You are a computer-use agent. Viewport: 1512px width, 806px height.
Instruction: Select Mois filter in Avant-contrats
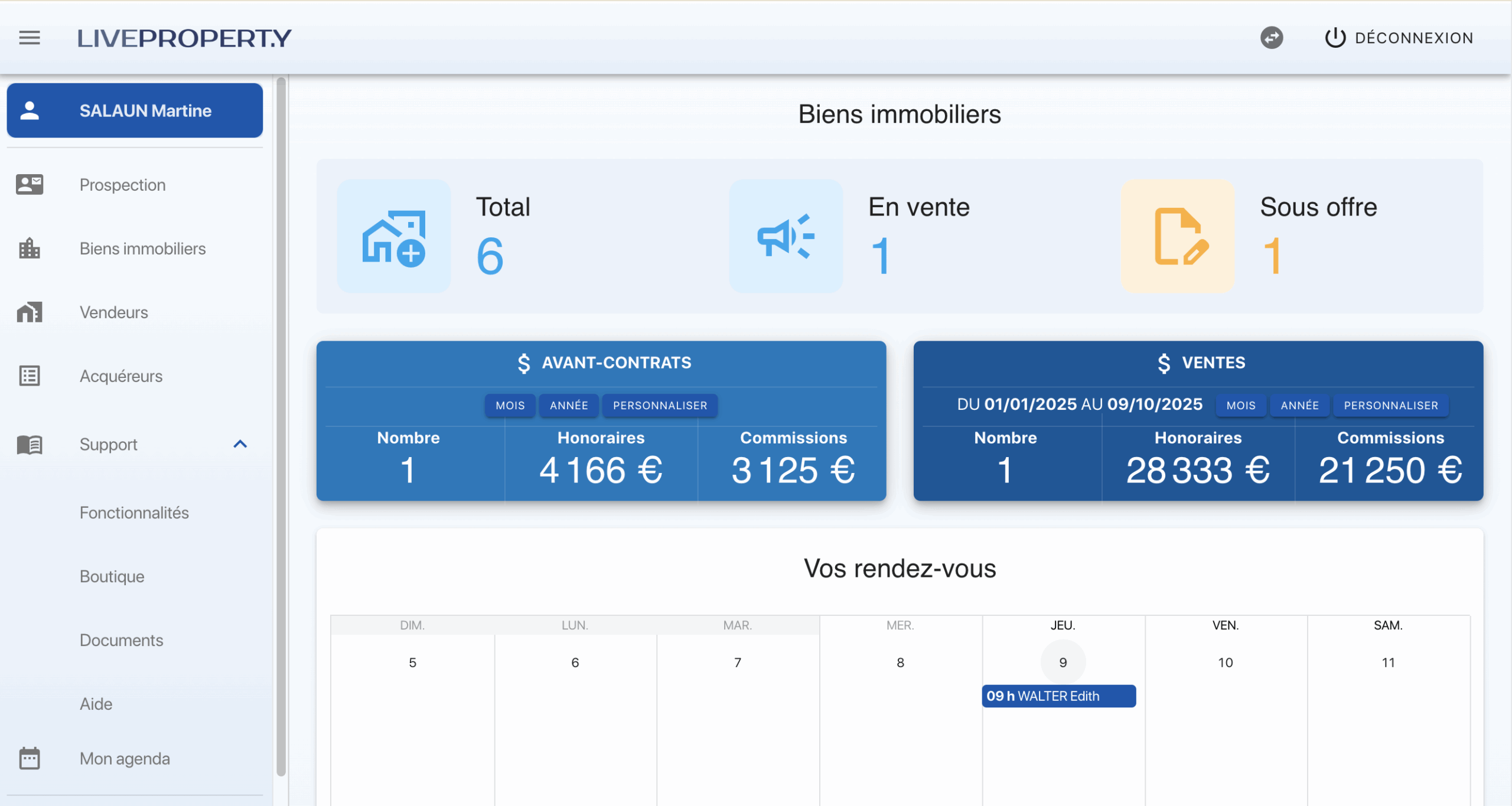(x=510, y=406)
